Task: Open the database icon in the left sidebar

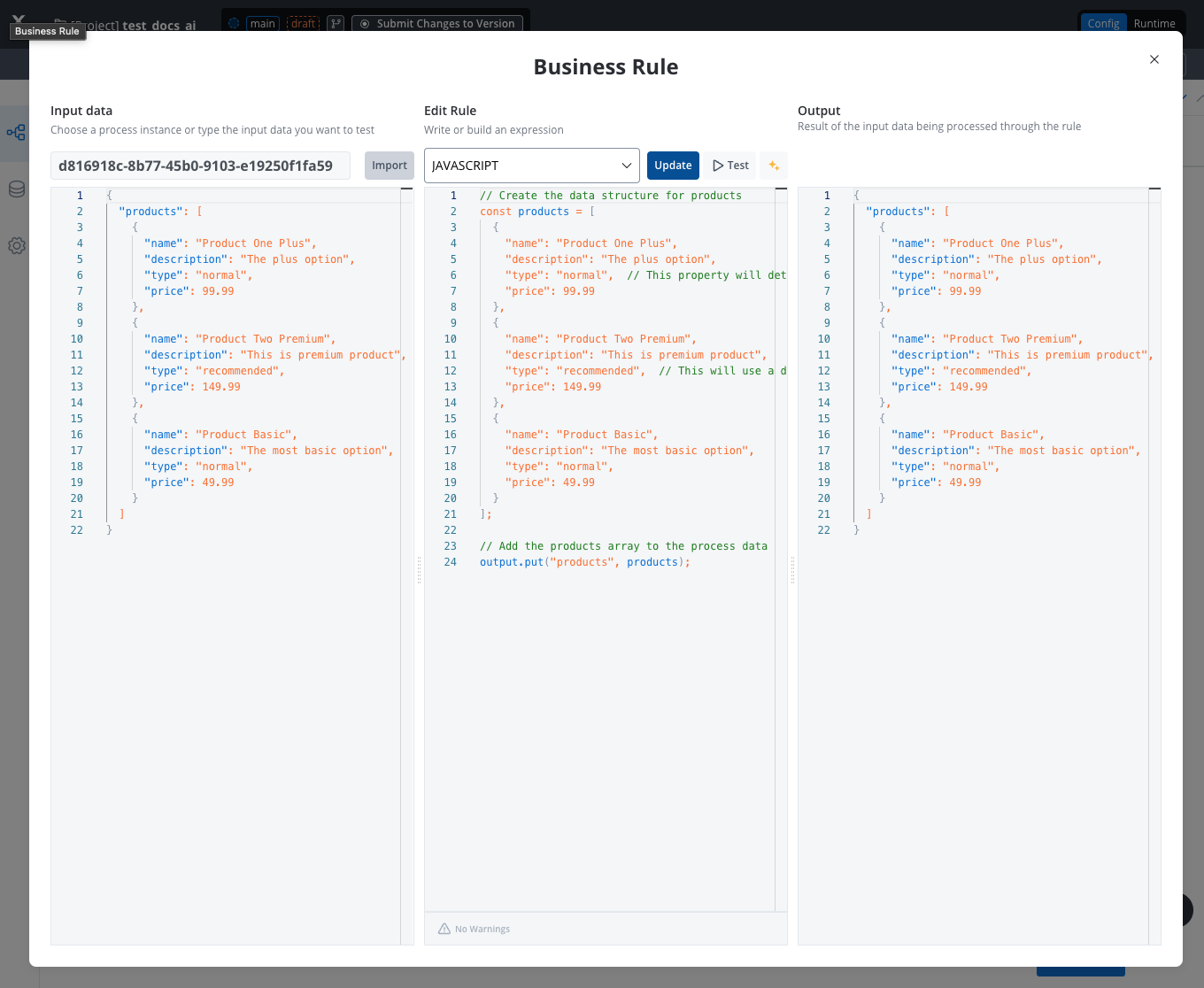Action: [16, 189]
